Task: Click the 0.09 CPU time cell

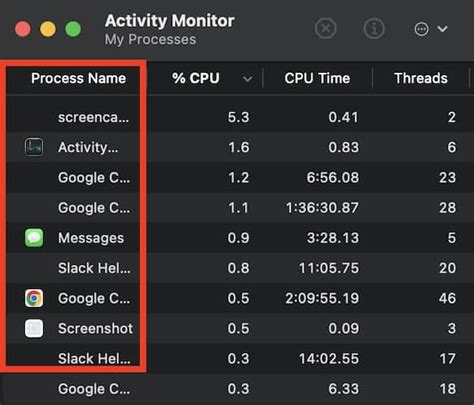Action: click(x=344, y=328)
